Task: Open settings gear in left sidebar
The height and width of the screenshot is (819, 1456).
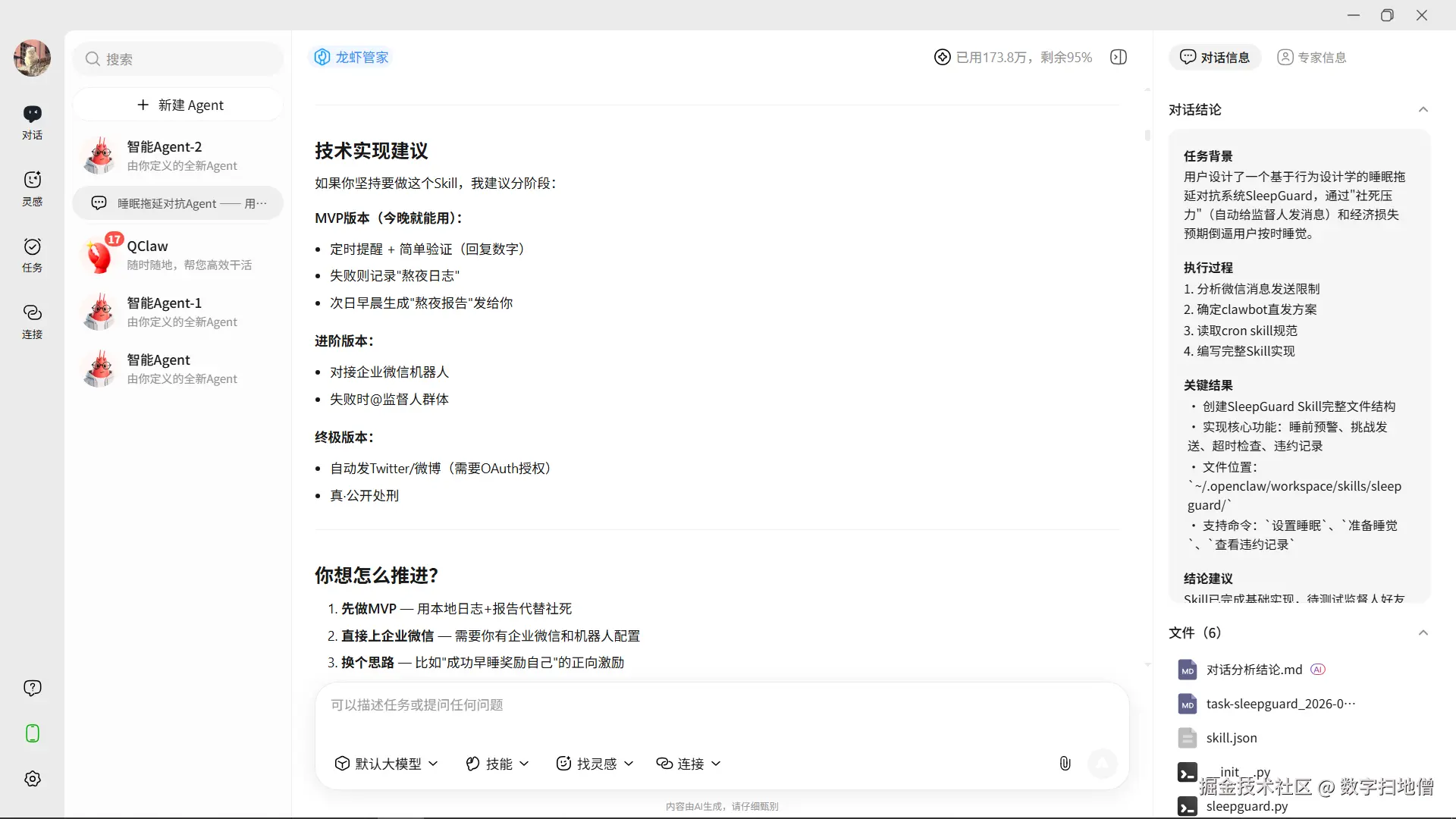Action: pos(32,779)
